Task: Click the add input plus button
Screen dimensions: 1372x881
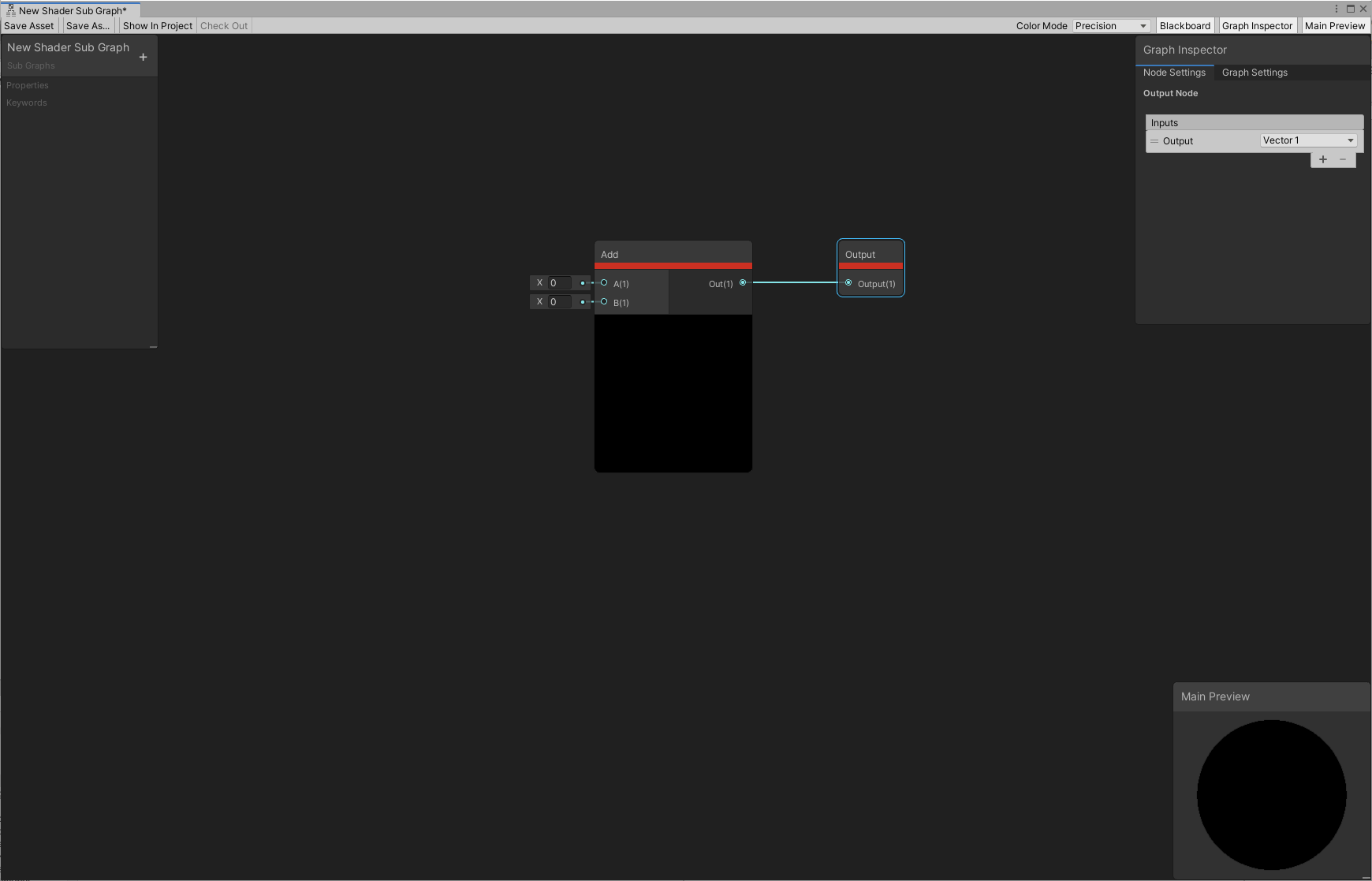Action: (1322, 159)
